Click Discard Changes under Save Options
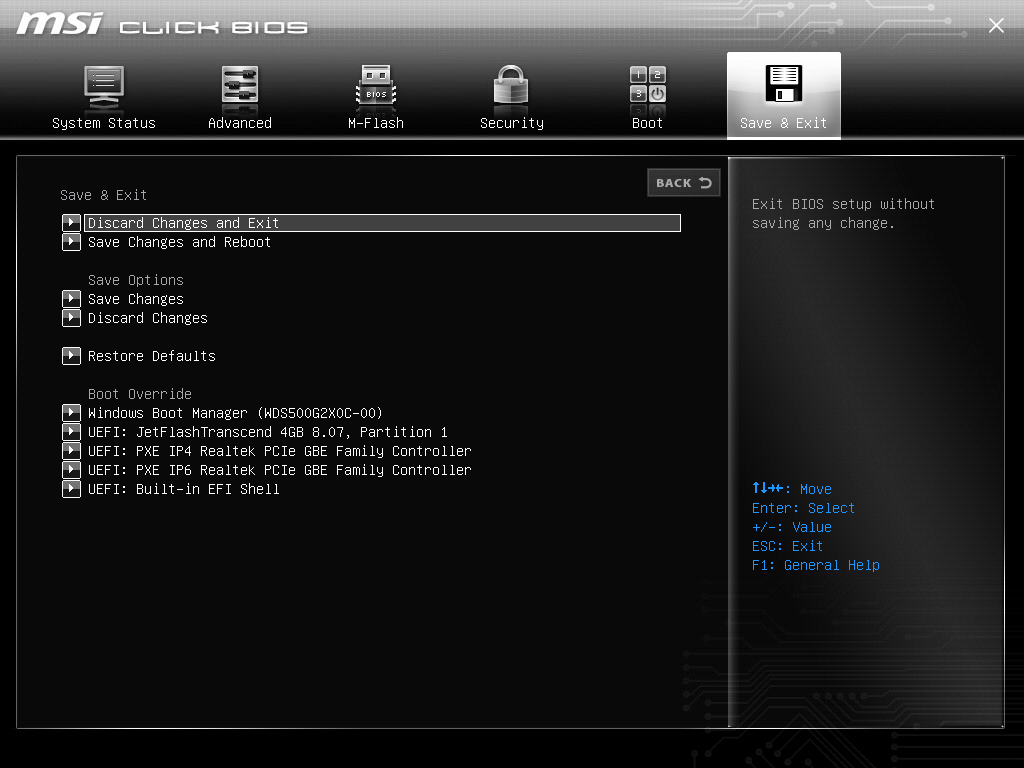This screenshot has width=1024, height=768. pyautogui.click(x=148, y=318)
